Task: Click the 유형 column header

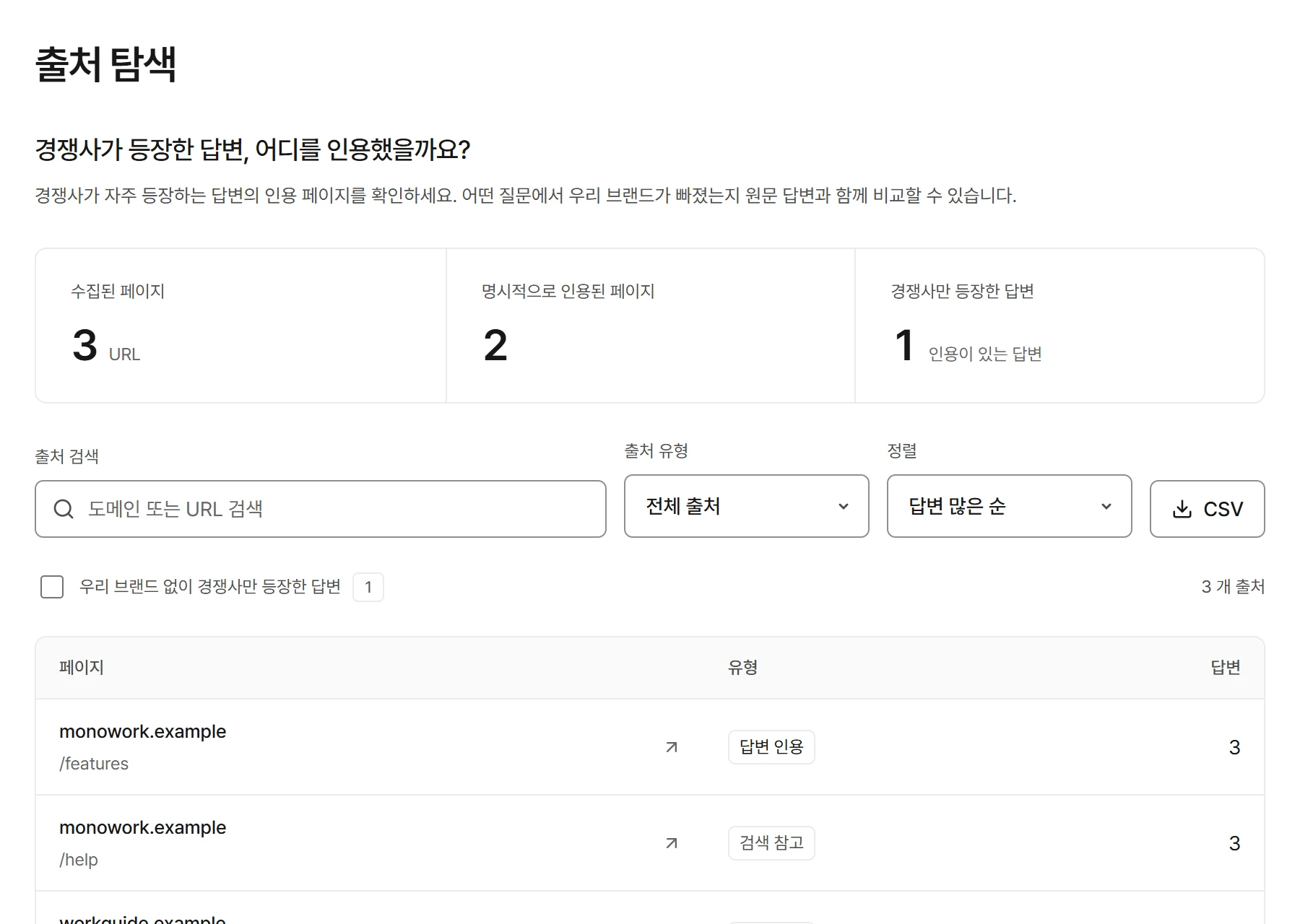Action: click(x=742, y=668)
